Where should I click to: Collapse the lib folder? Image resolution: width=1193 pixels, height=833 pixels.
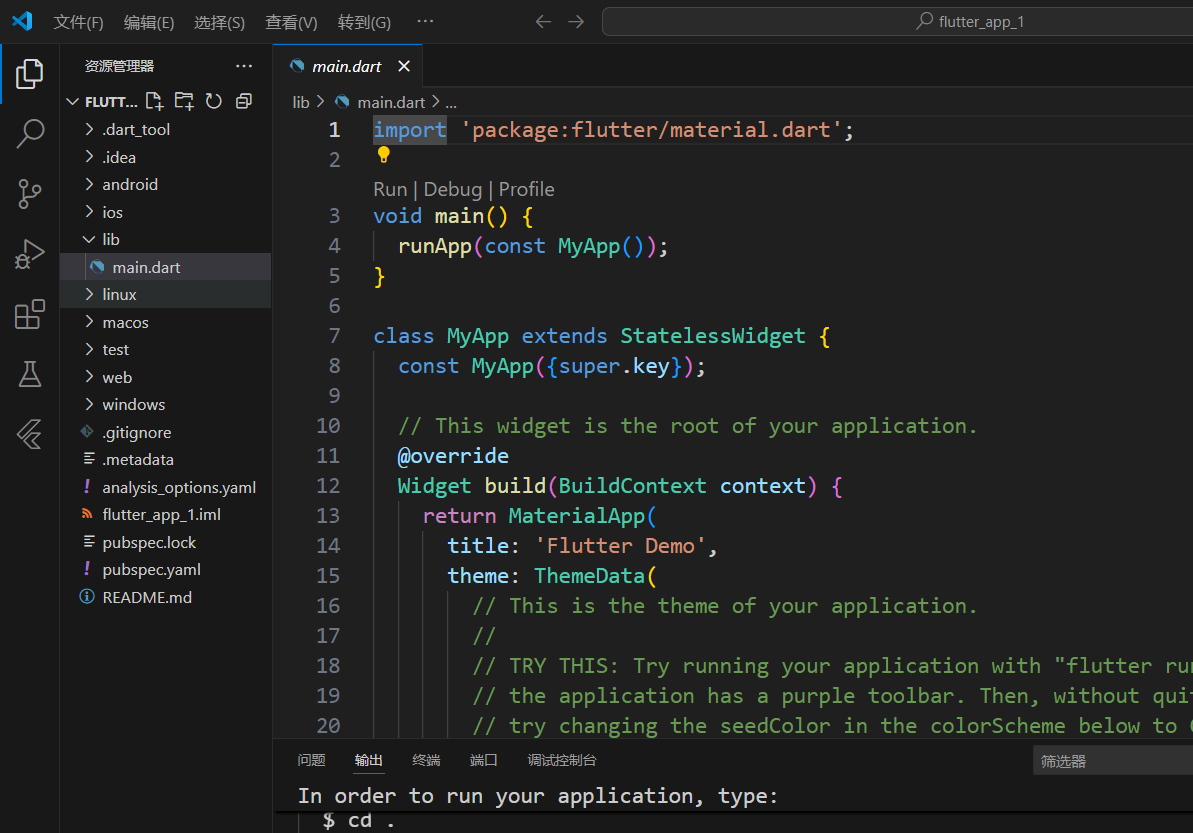pos(110,240)
